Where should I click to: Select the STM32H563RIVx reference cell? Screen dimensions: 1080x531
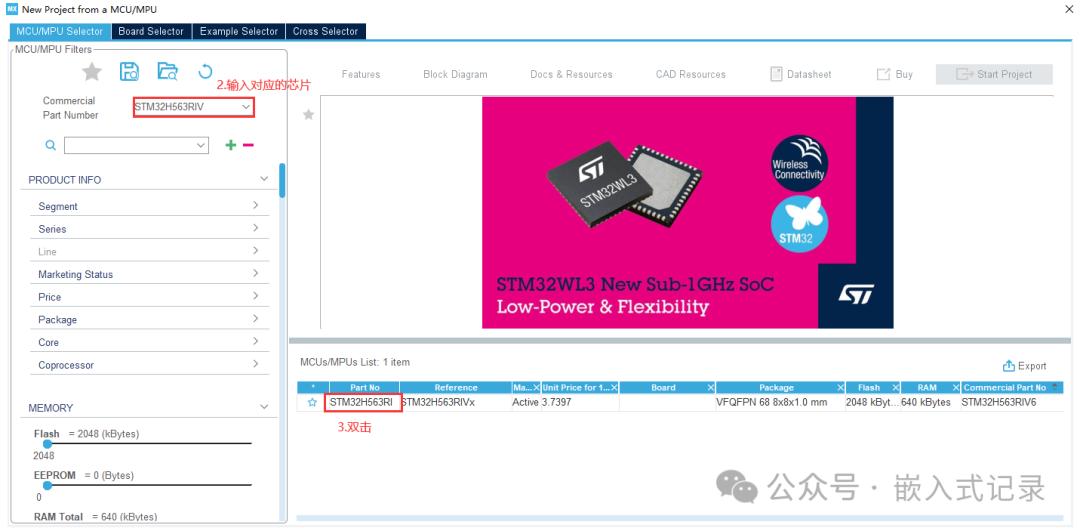[x=455, y=402]
